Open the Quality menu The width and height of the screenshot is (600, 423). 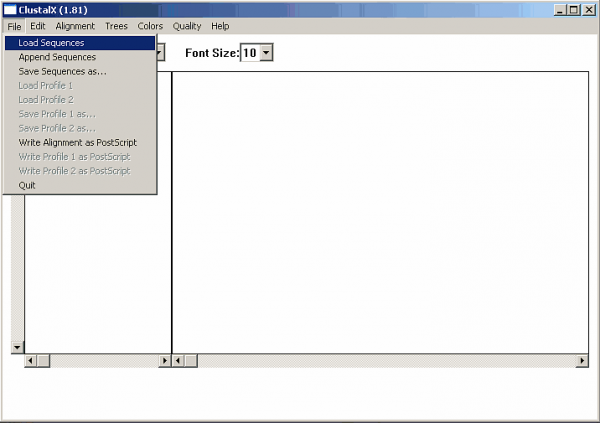(187, 26)
